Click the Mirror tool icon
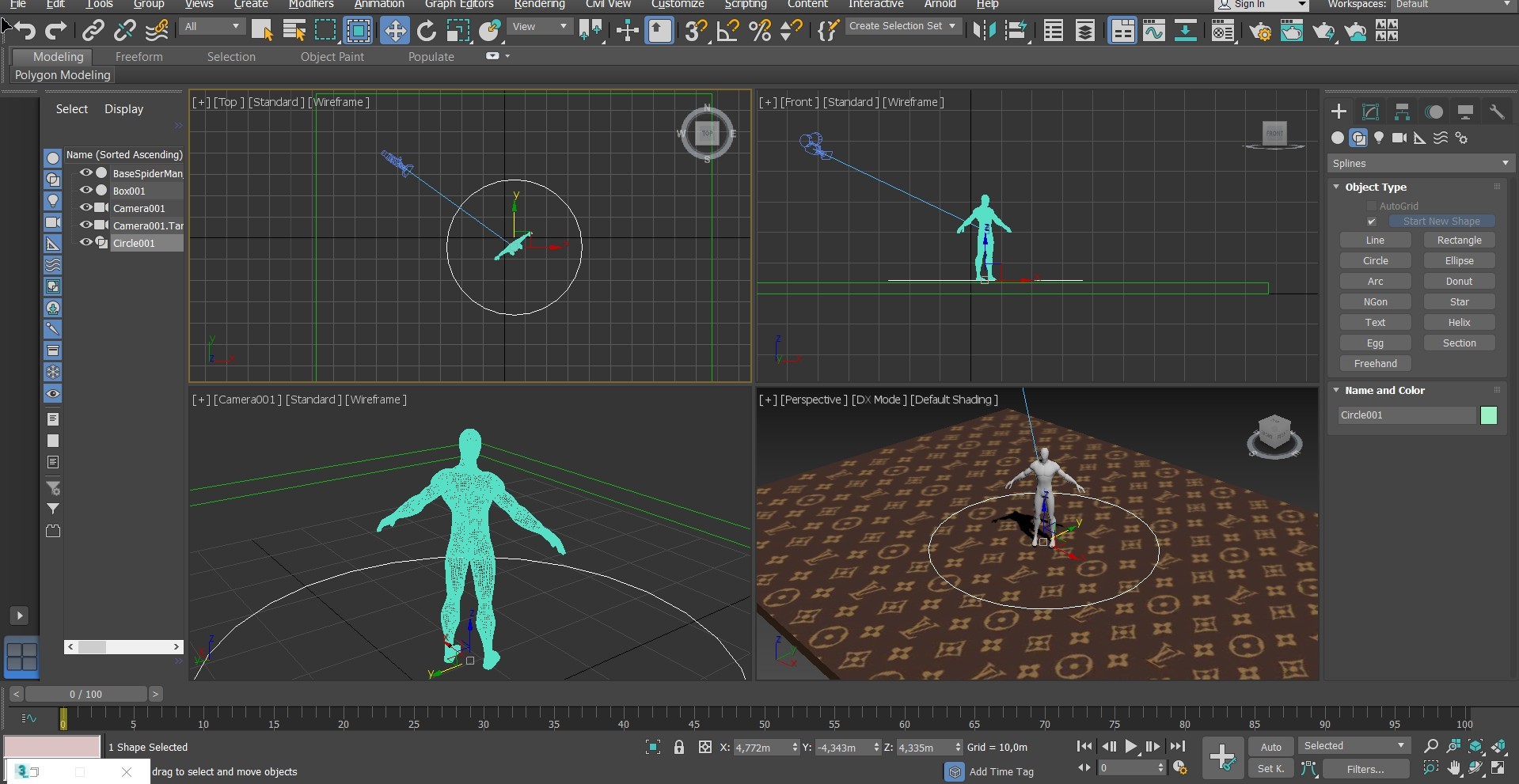 (984, 31)
